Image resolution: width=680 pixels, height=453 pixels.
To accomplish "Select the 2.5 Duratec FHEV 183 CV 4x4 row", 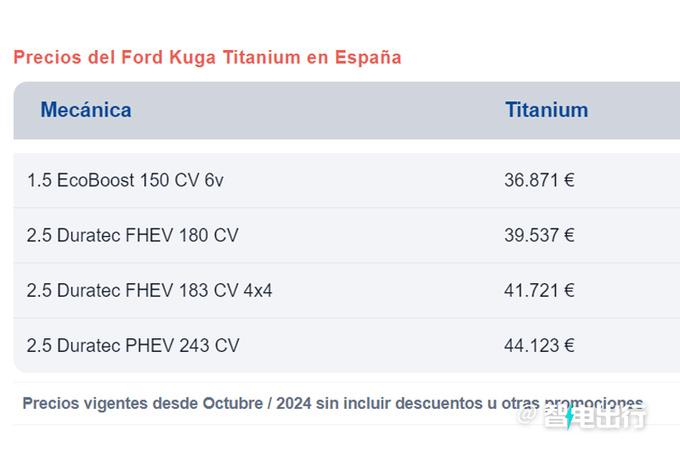I will 347,290.
